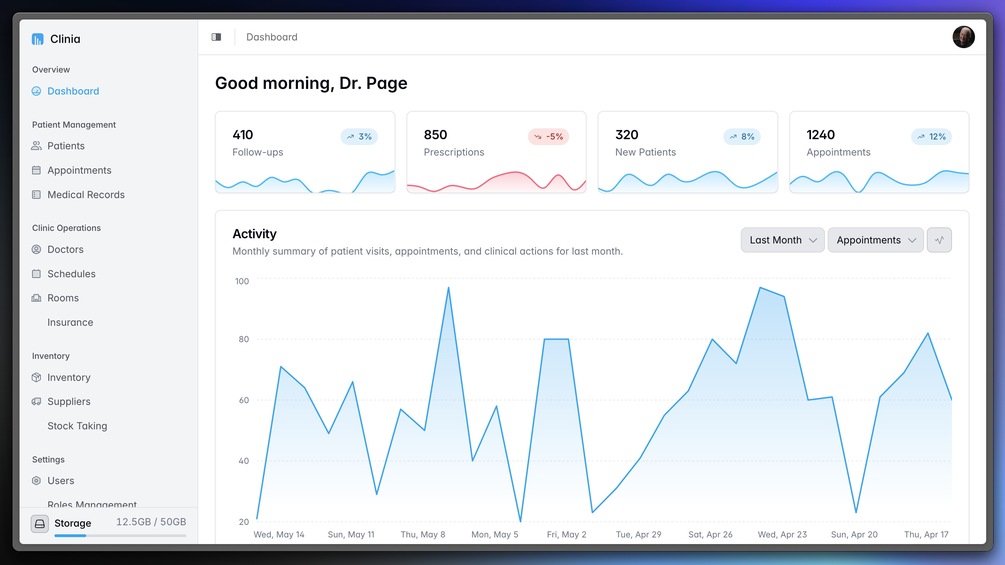The image size is (1005, 565).
Task: Click the Storage label text
Action: (x=72, y=523)
